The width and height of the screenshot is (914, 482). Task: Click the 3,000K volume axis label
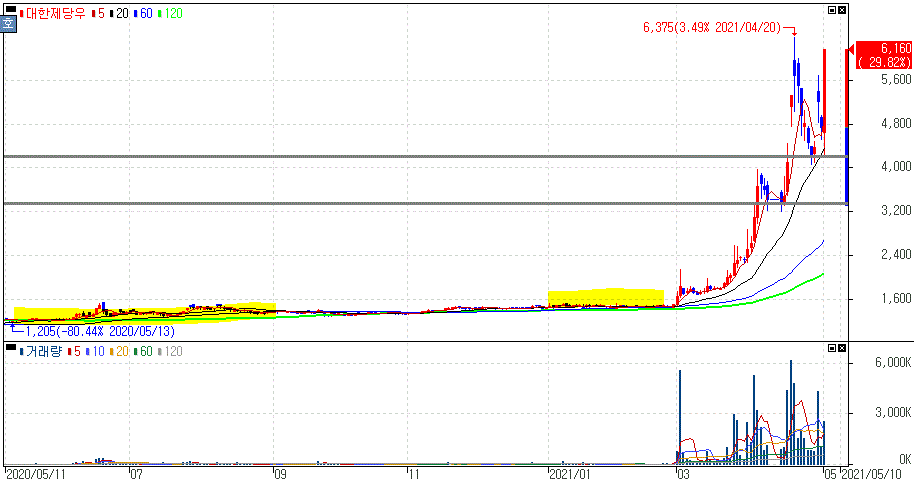(893, 413)
